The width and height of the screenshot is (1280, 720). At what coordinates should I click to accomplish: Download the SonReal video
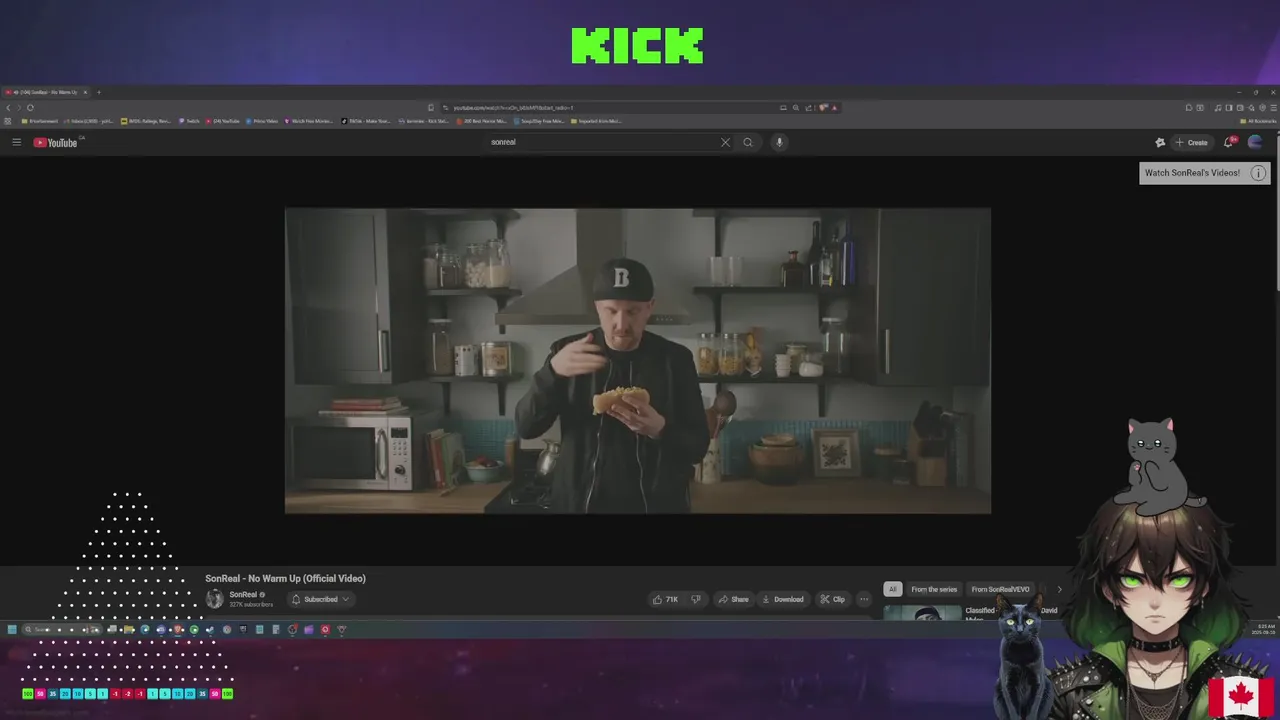[782, 599]
